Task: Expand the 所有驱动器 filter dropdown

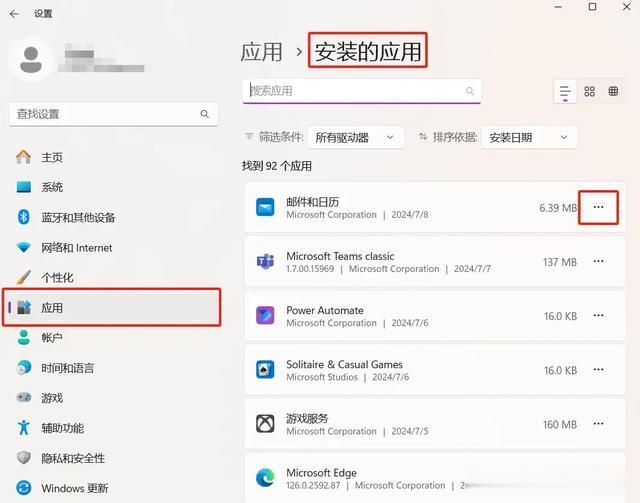Action: 356,138
